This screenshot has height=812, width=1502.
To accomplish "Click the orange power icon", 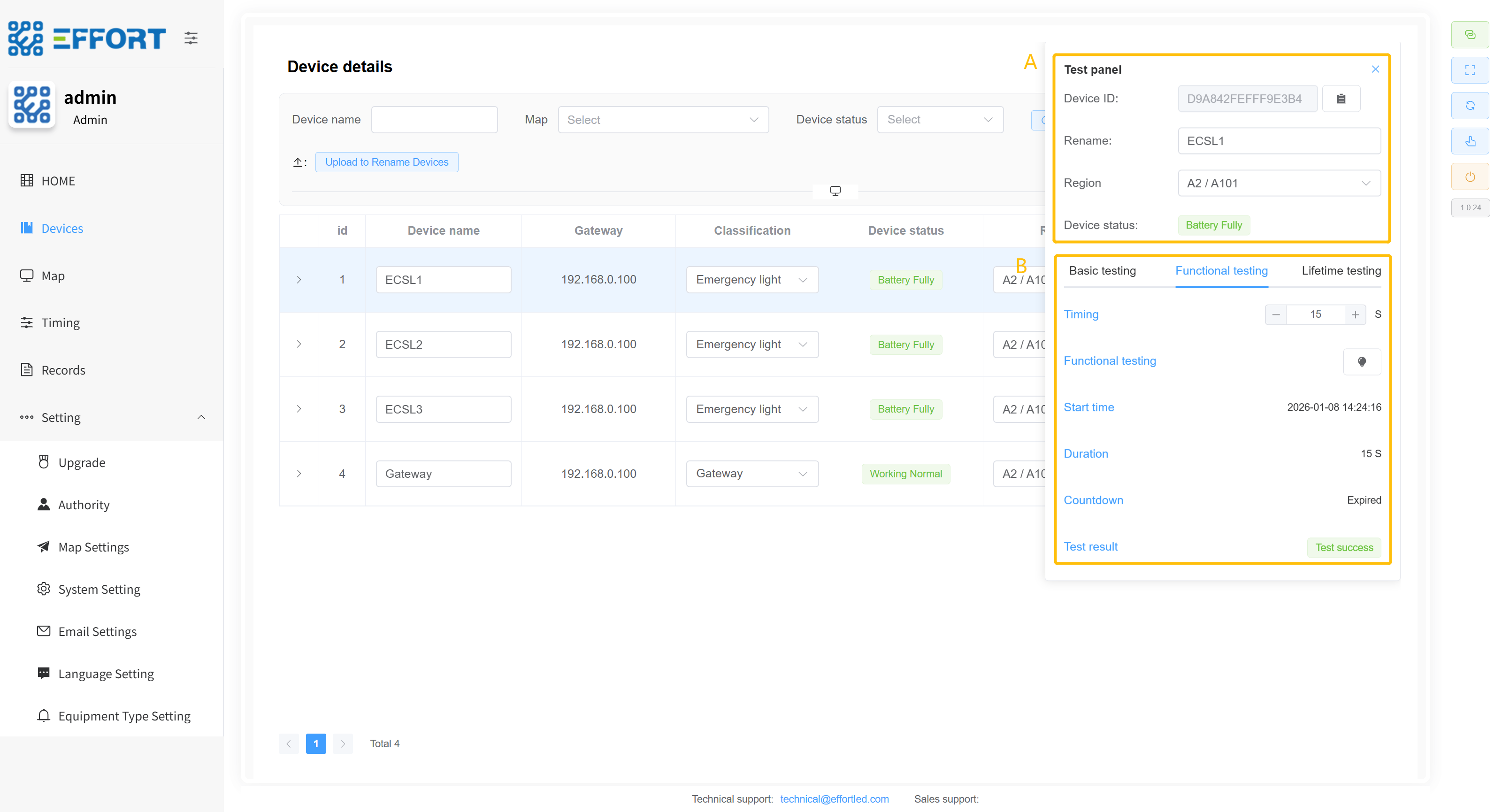I will point(1470,176).
